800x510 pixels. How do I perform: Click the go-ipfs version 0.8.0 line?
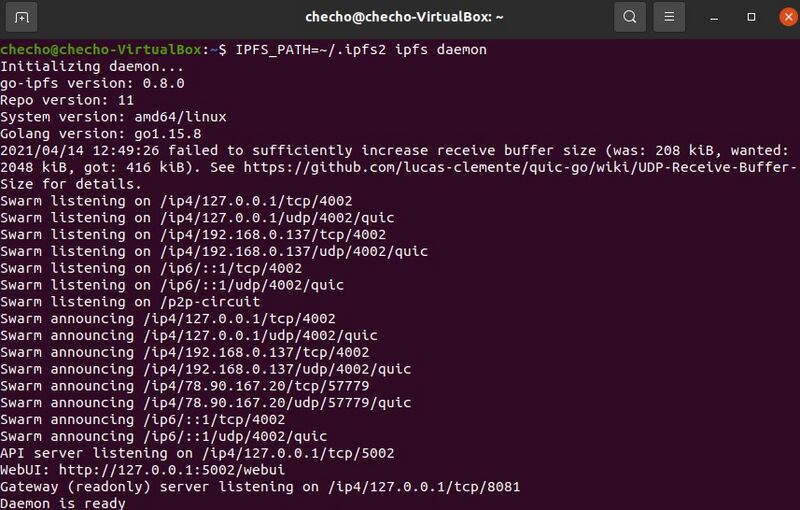coord(92,83)
